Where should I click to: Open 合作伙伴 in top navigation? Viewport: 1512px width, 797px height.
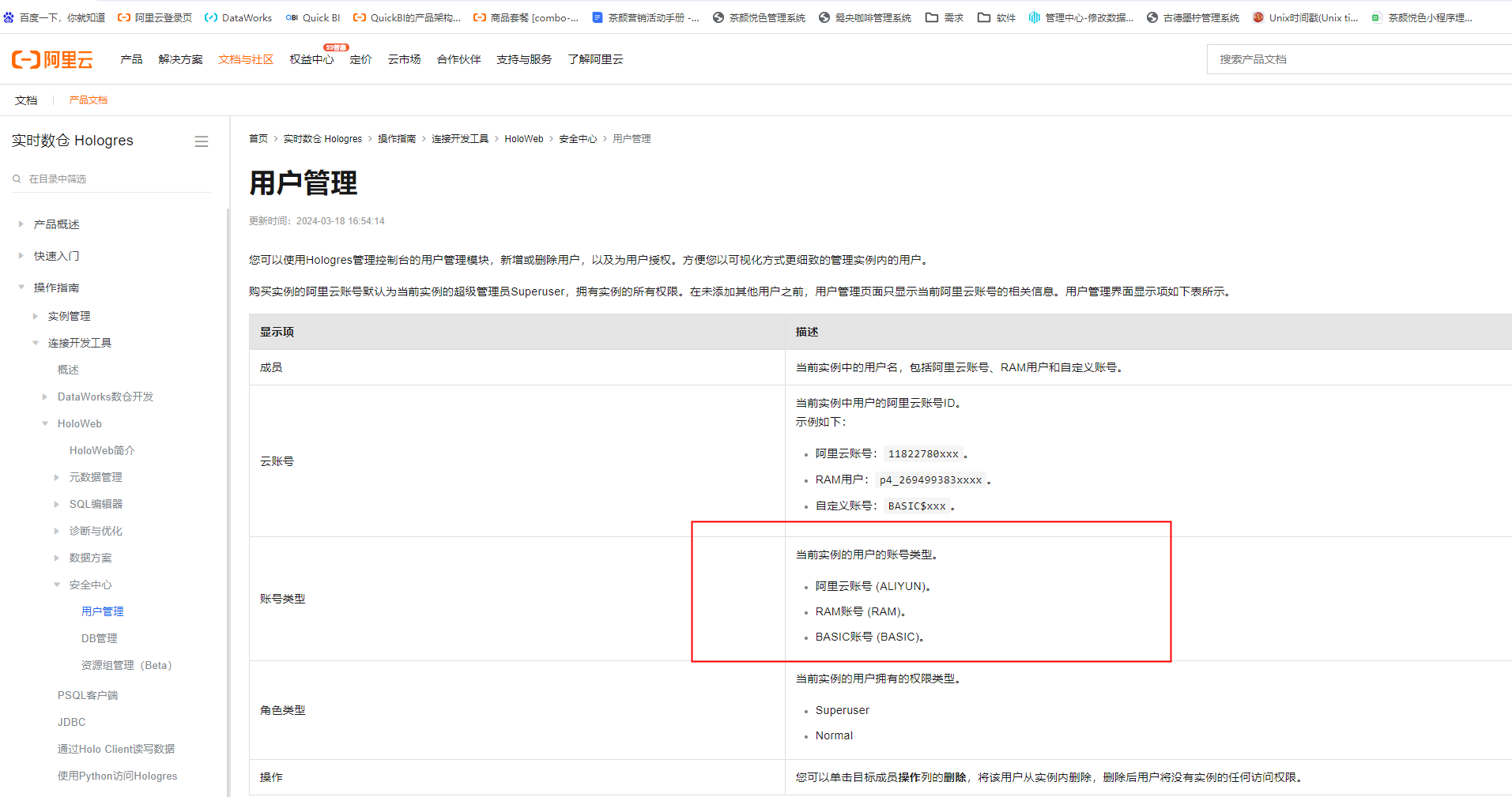(x=458, y=59)
